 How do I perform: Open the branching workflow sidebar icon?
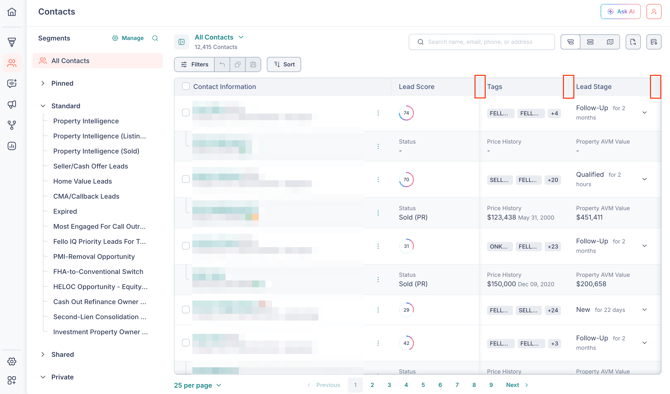(x=12, y=125)
